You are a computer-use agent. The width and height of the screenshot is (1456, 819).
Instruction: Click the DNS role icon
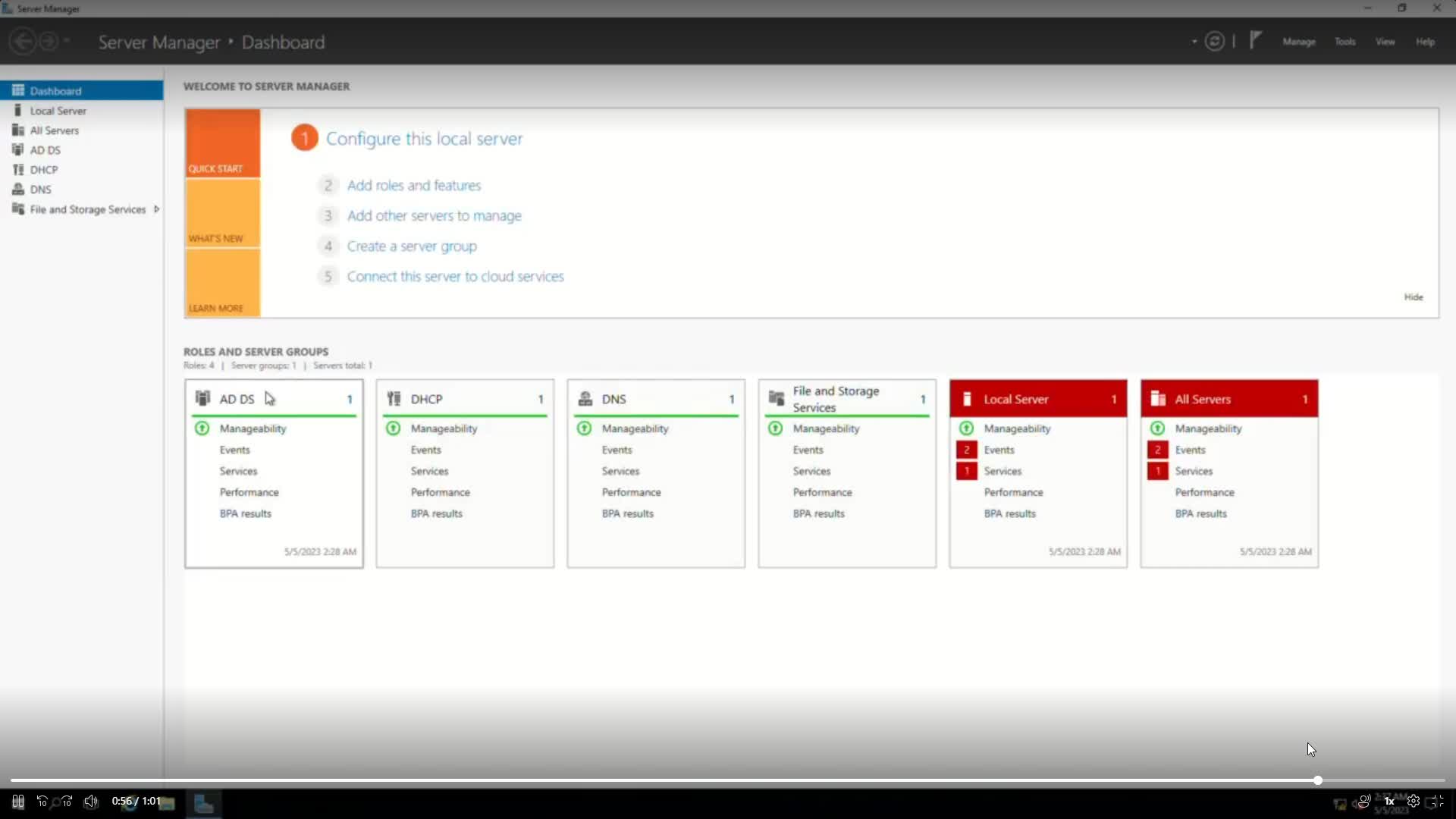click(x=584, y=398)
